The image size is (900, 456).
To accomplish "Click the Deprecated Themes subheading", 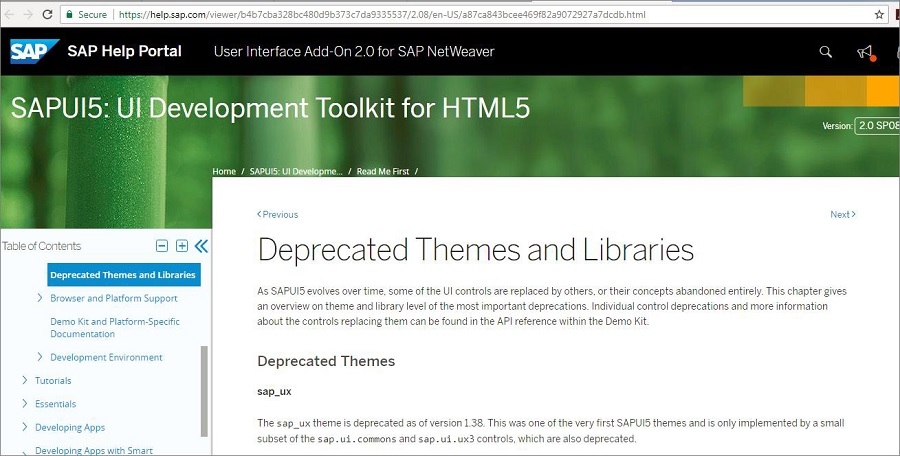I will [326, 361].
